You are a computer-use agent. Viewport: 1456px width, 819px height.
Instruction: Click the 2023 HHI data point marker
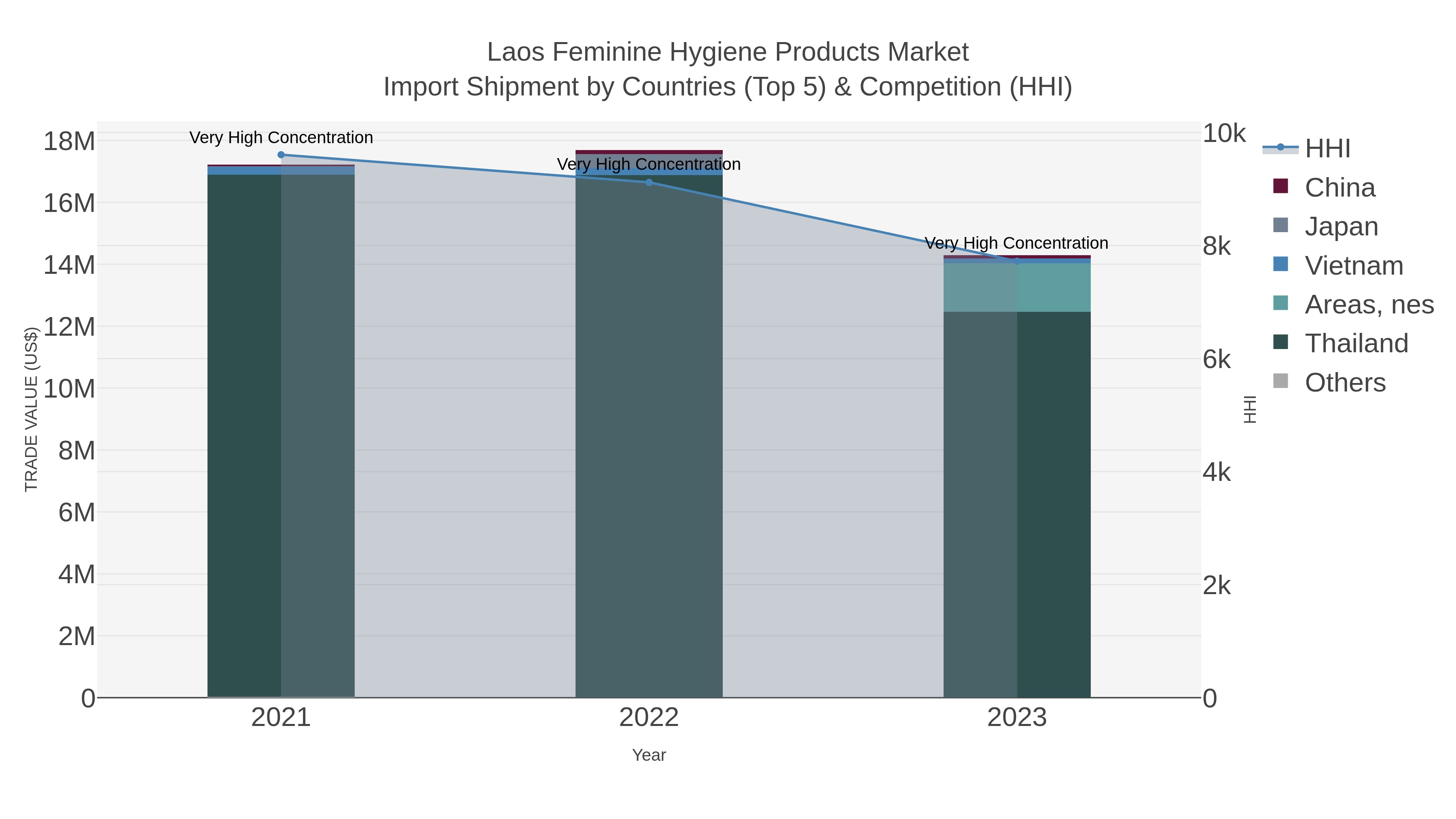(x=1017, y=261)
